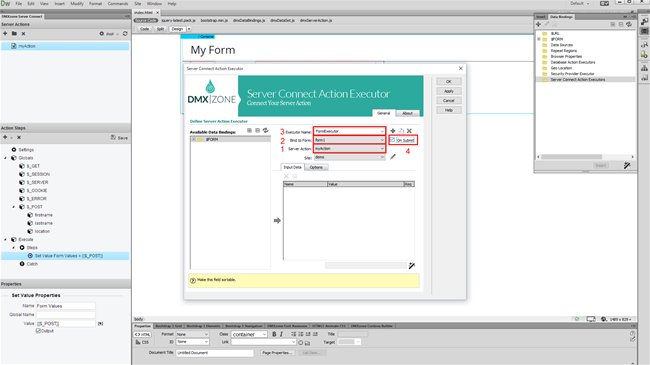Collapse the Globals node

pos(5,158)
